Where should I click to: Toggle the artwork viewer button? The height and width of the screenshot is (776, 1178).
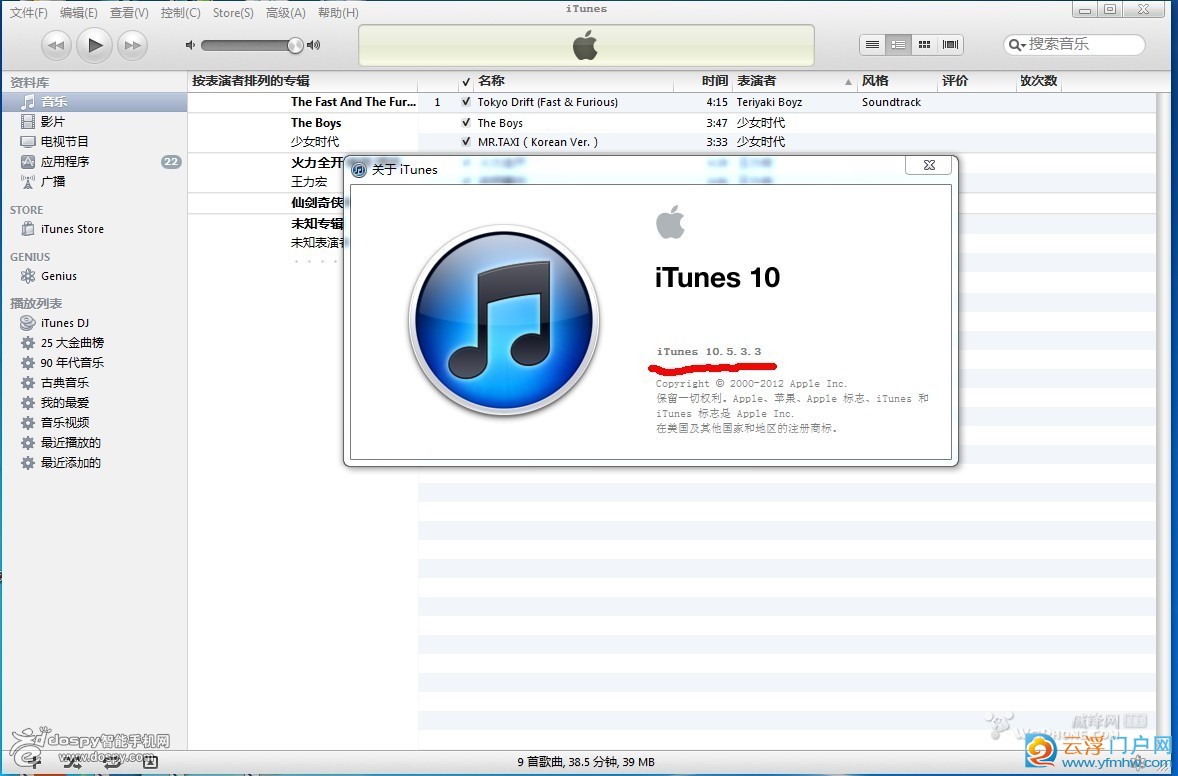pyautogui.click(x=150, y=762)
